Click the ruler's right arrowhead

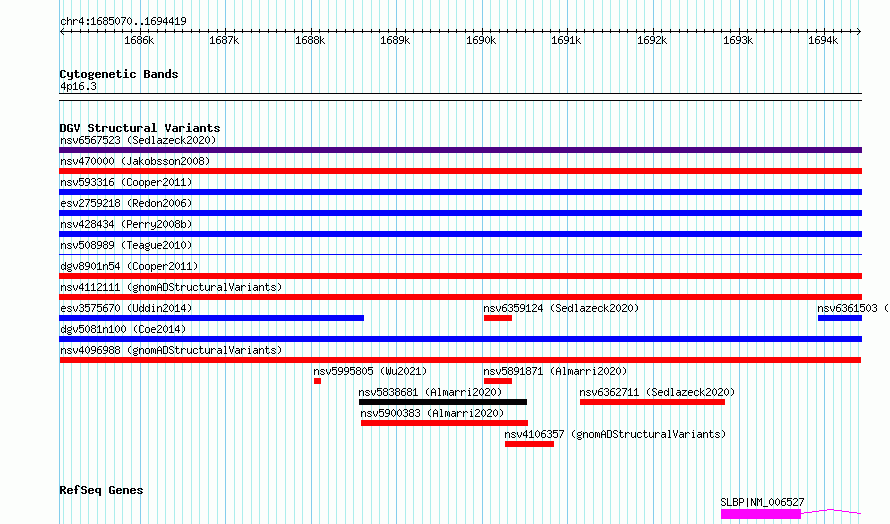(859, 31)
